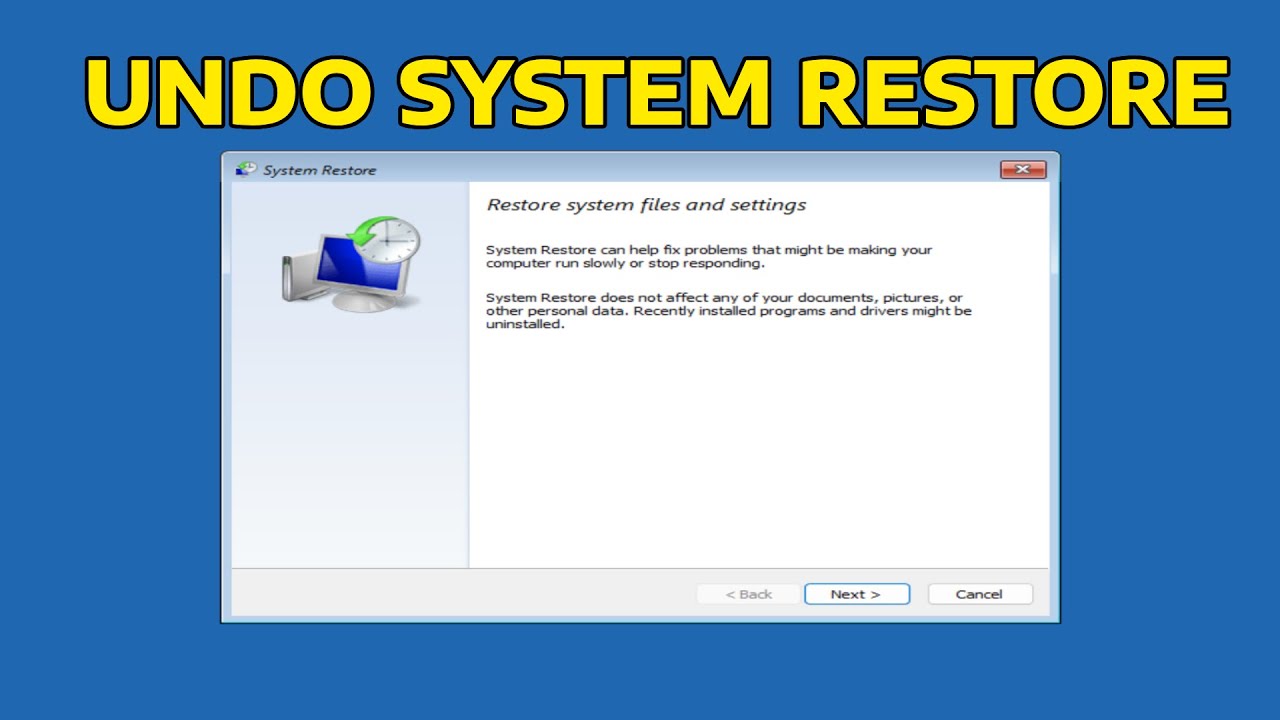This screenshot has height=720, width=1280.
Task: Click the 'does not affect any of your documents' paragraph
Action: (729, 311)
